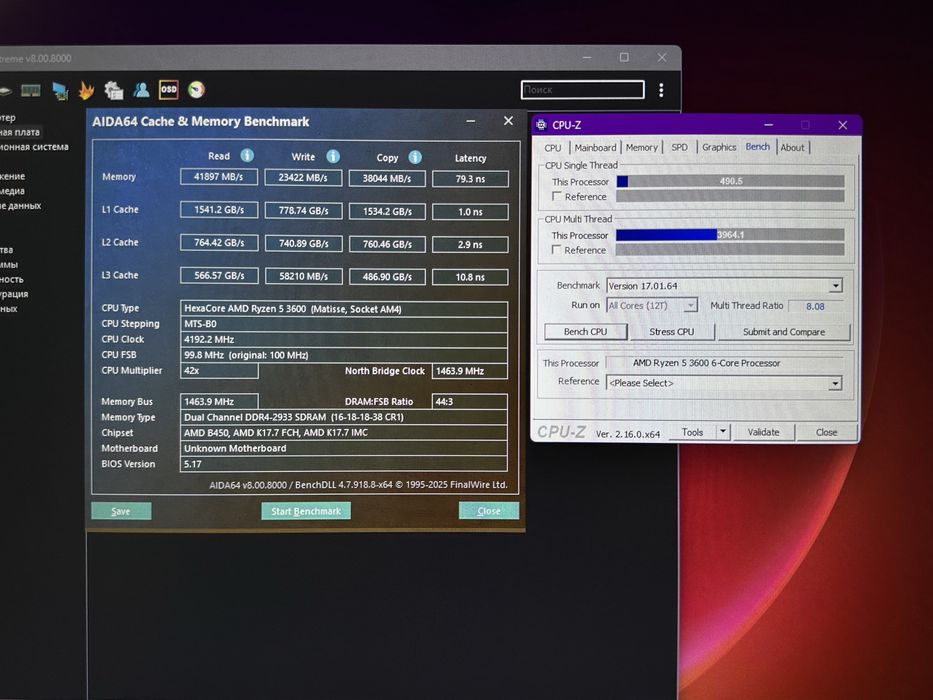Enable the Single Thread Reference checkbox

(557, 196)
